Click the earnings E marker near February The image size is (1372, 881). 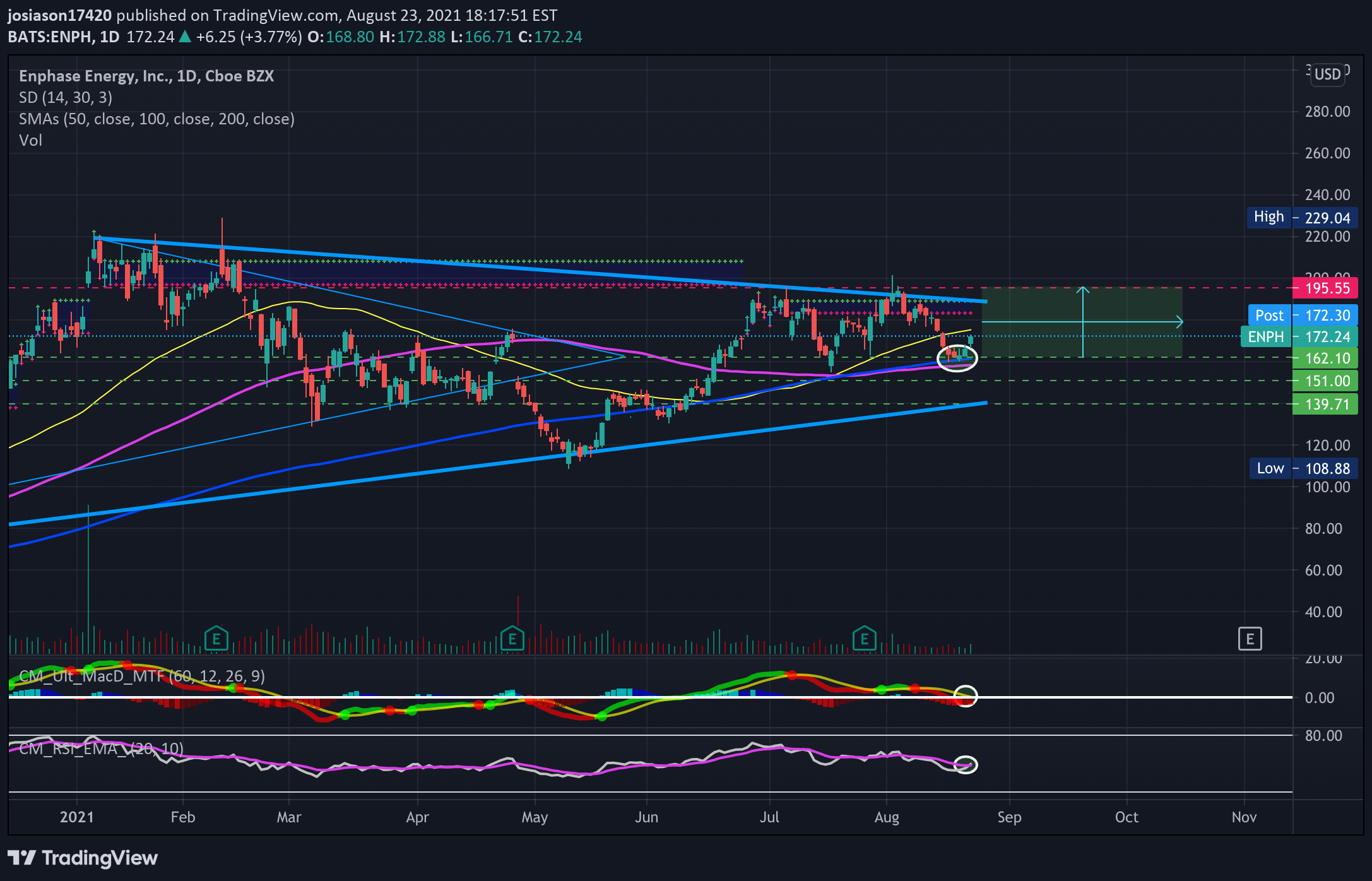tap(216, 639)
